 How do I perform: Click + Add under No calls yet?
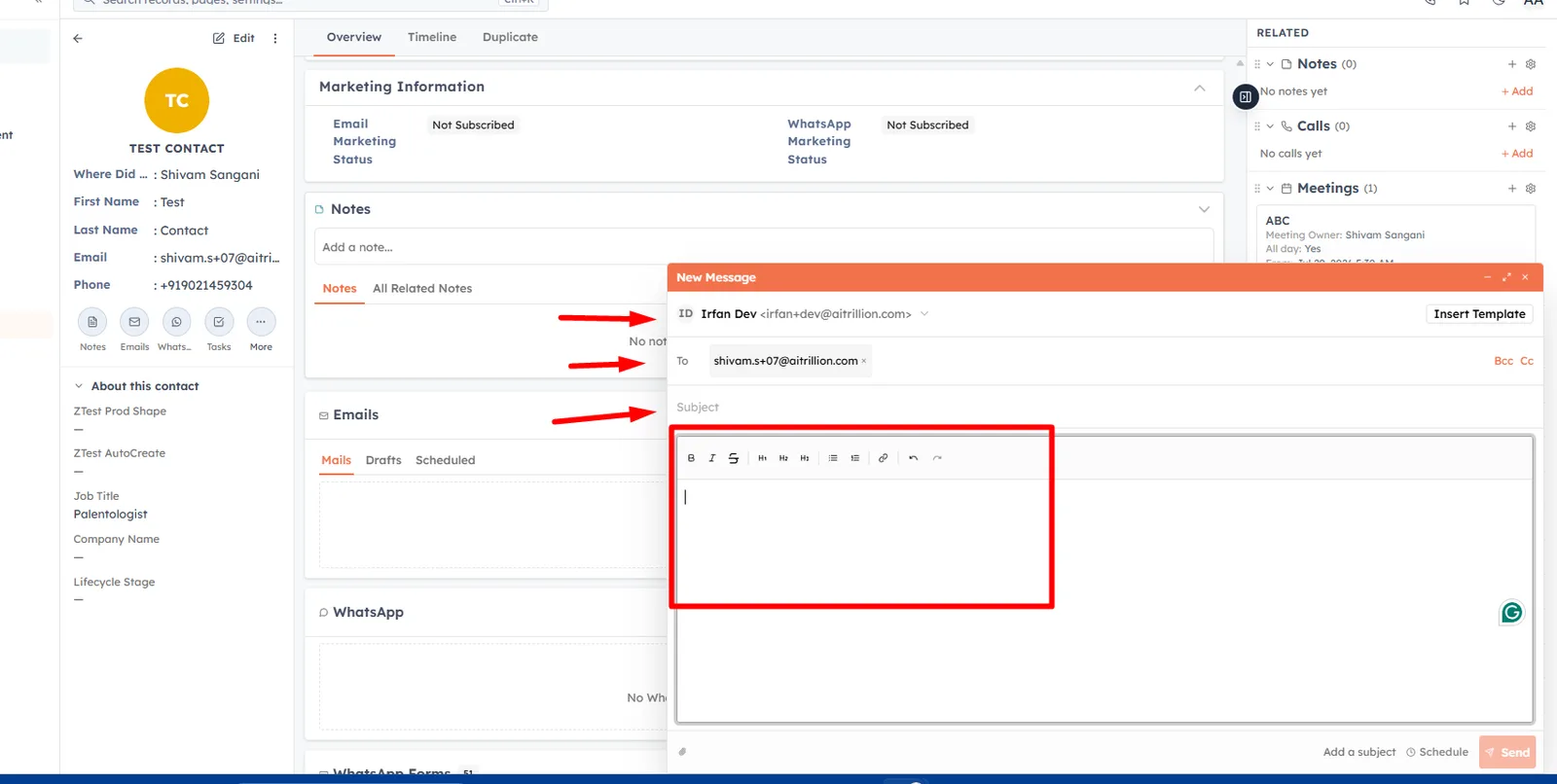click(1517, 154)
